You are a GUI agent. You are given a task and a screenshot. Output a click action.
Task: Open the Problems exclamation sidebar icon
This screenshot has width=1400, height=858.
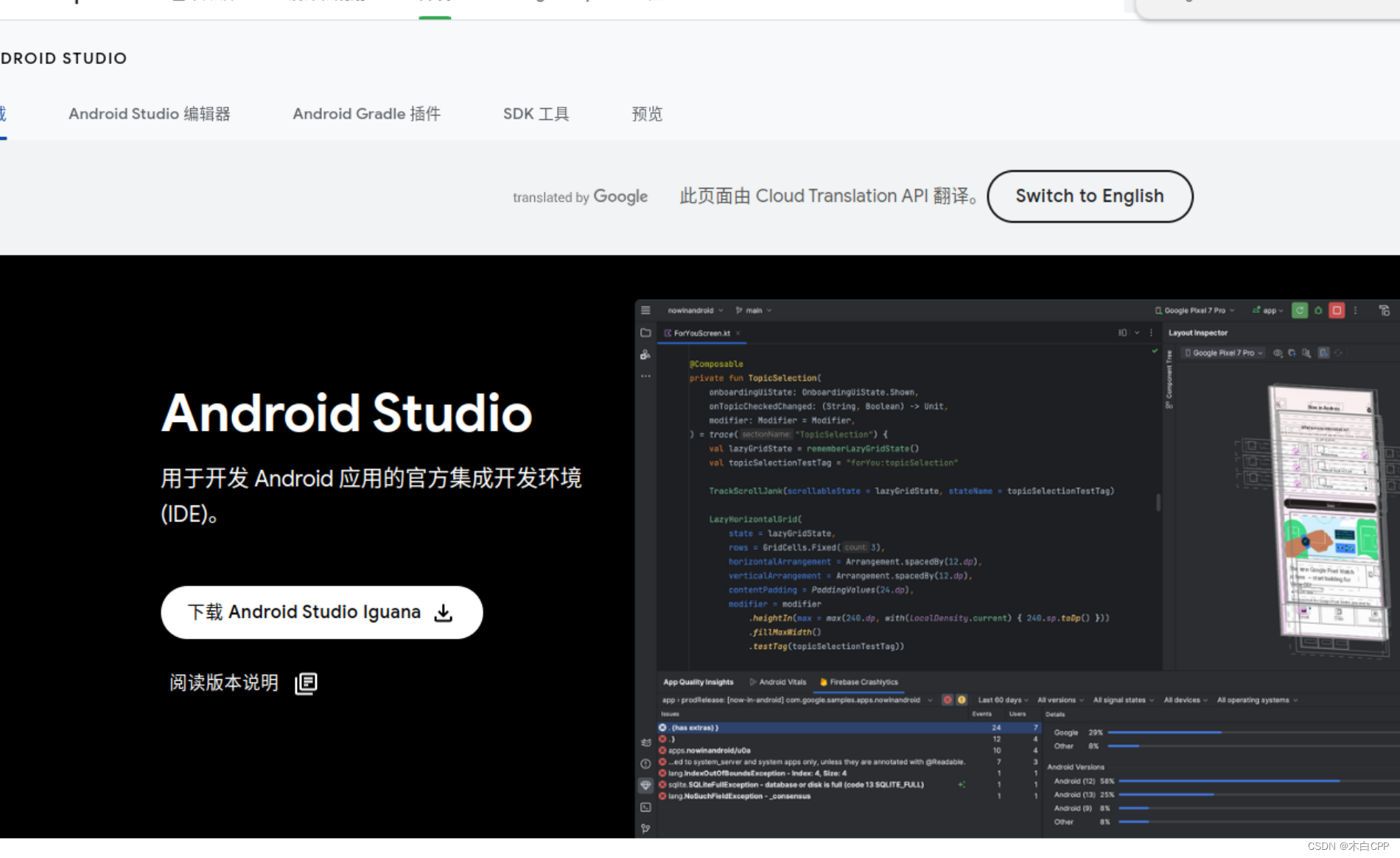coord(645,764)
